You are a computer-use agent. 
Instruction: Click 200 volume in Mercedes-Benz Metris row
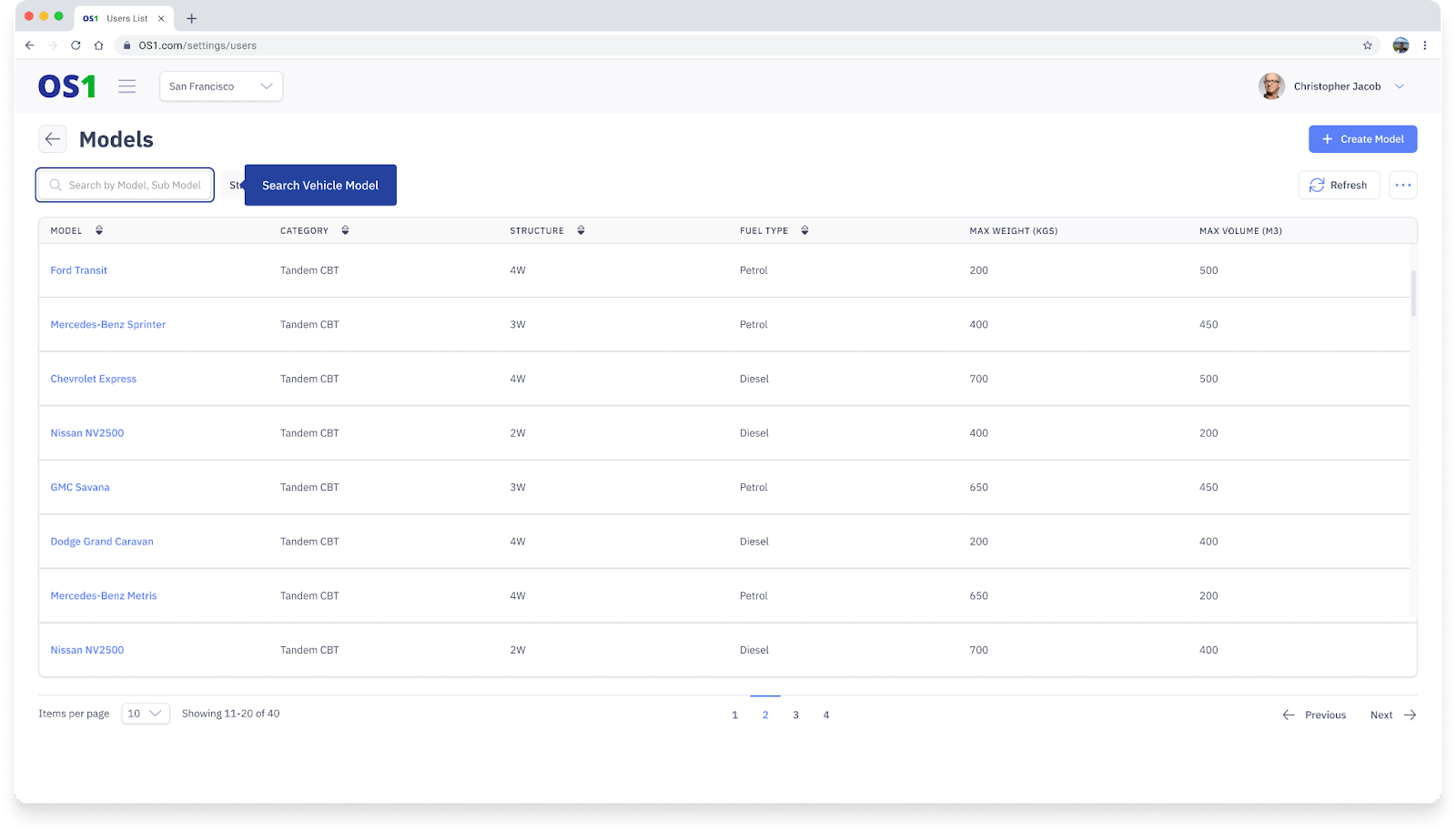coord(1208,596)
